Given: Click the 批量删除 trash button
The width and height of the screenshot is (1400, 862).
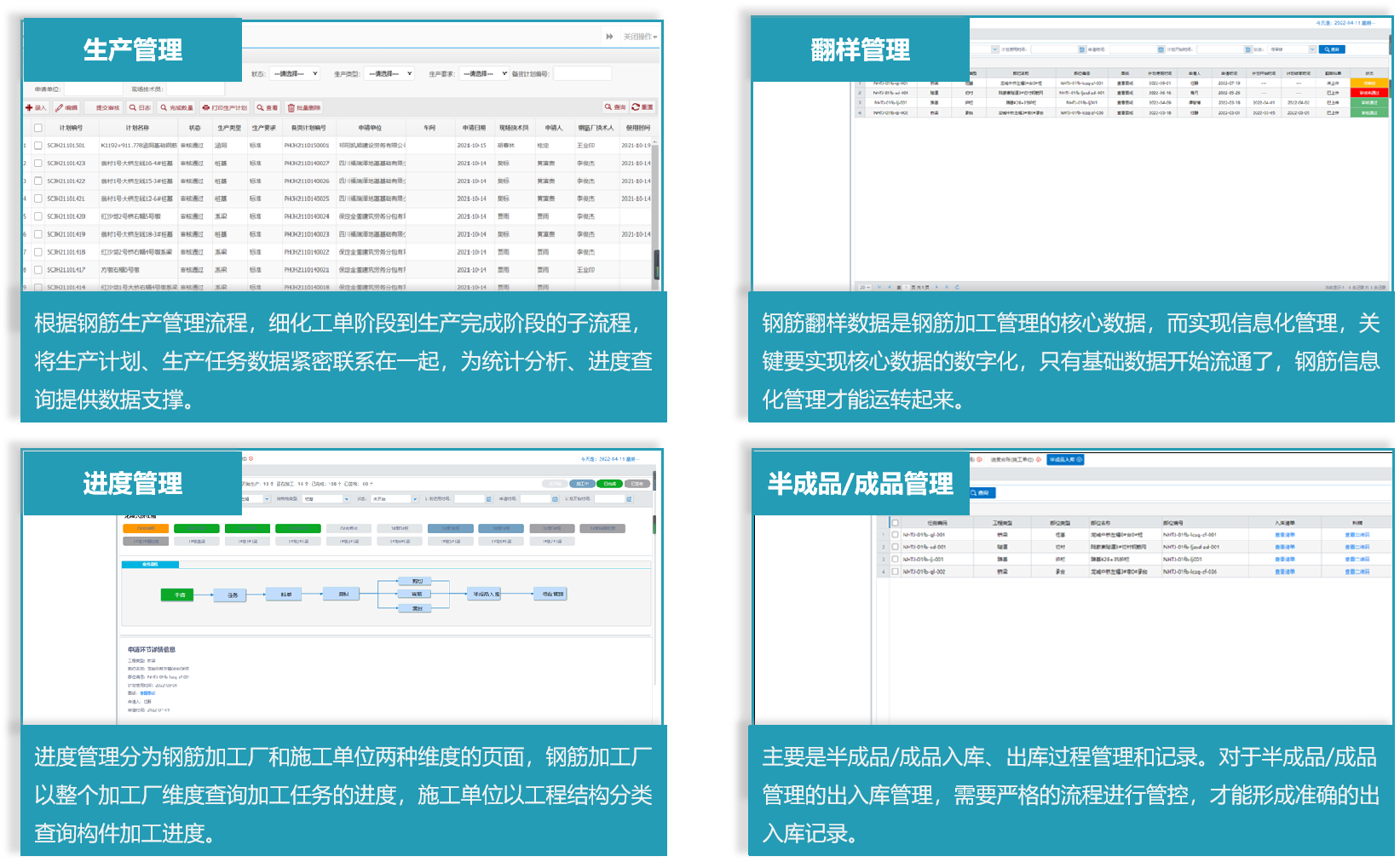Looking at the screenshot, I should coord(304,108).
